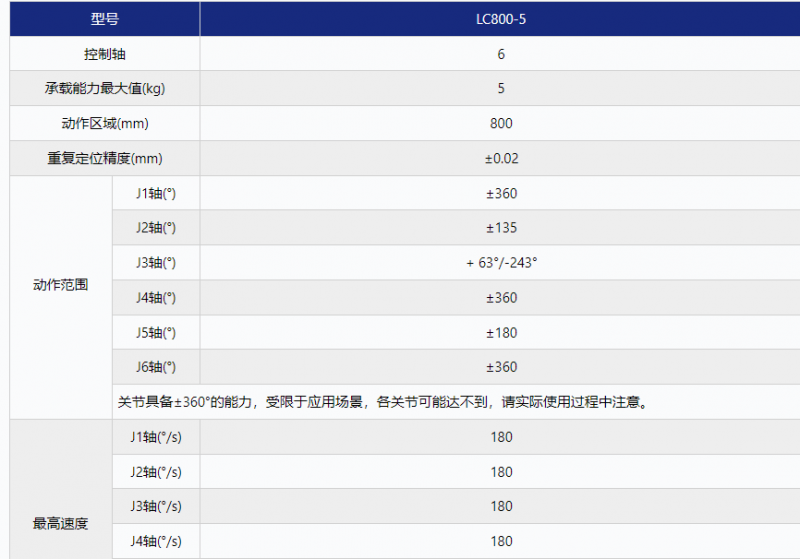Click the 动作区域(mm) row label

point(105,123)
